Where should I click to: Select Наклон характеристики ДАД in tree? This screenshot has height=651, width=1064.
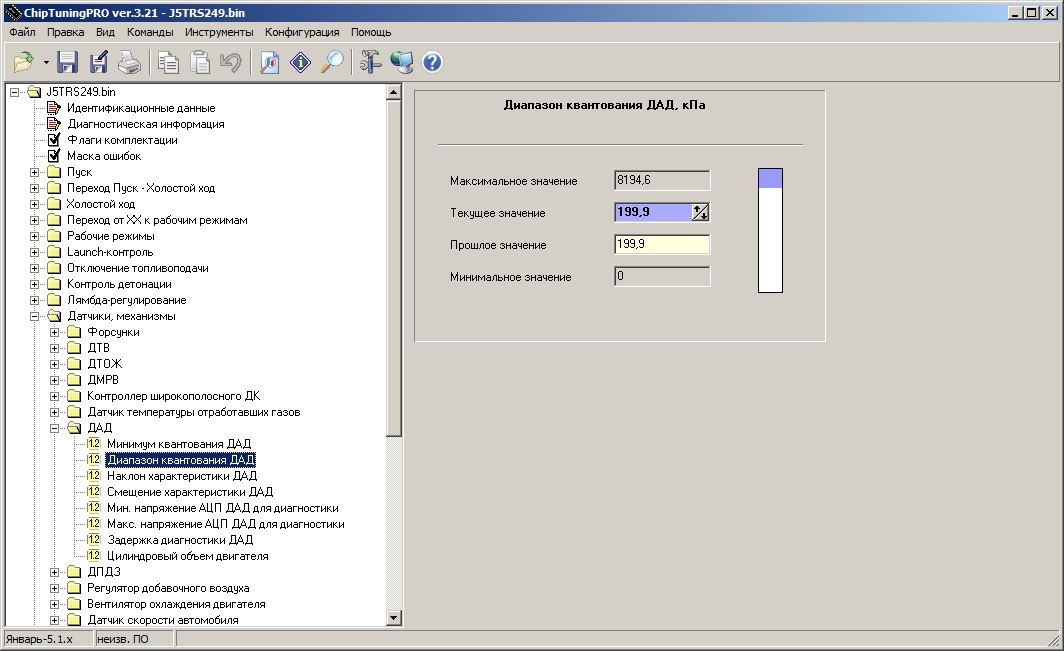click(x=181, y=476)
